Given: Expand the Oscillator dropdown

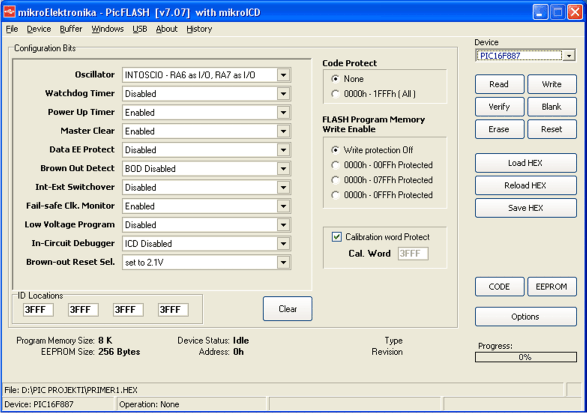Looking at the screenshot, I should tap(283, 75).
